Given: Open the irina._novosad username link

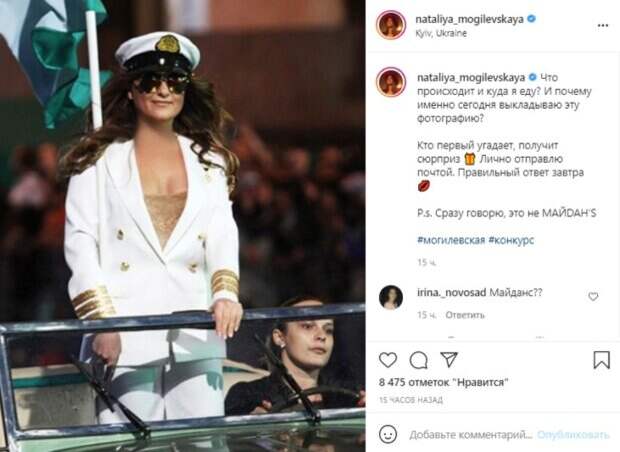Looking at the screenshot, I should click(x=451, y=293).
